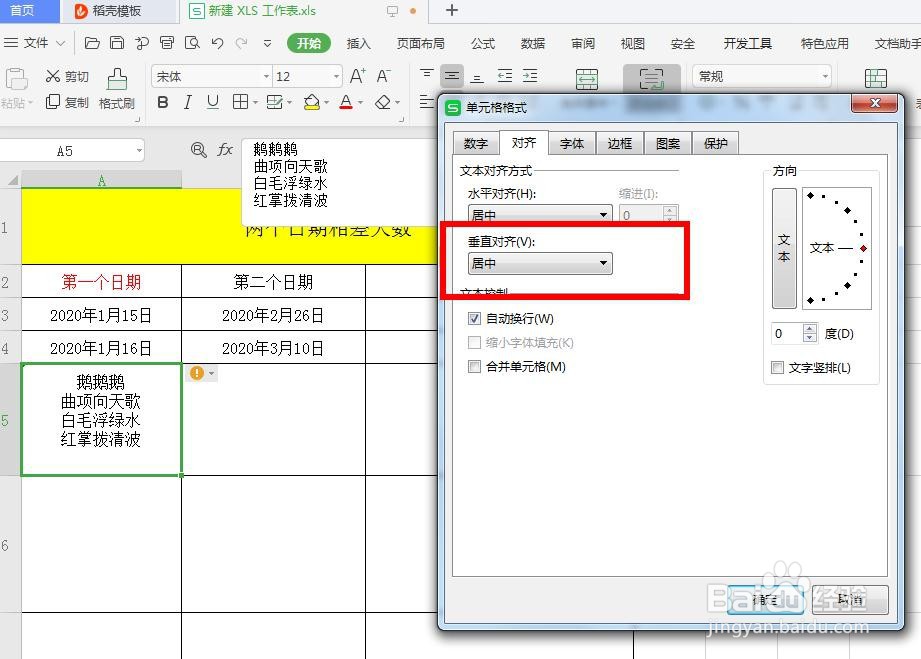
Task: Enable the 合并单元格 merge cells checkbox
Action: coord(474,367)
